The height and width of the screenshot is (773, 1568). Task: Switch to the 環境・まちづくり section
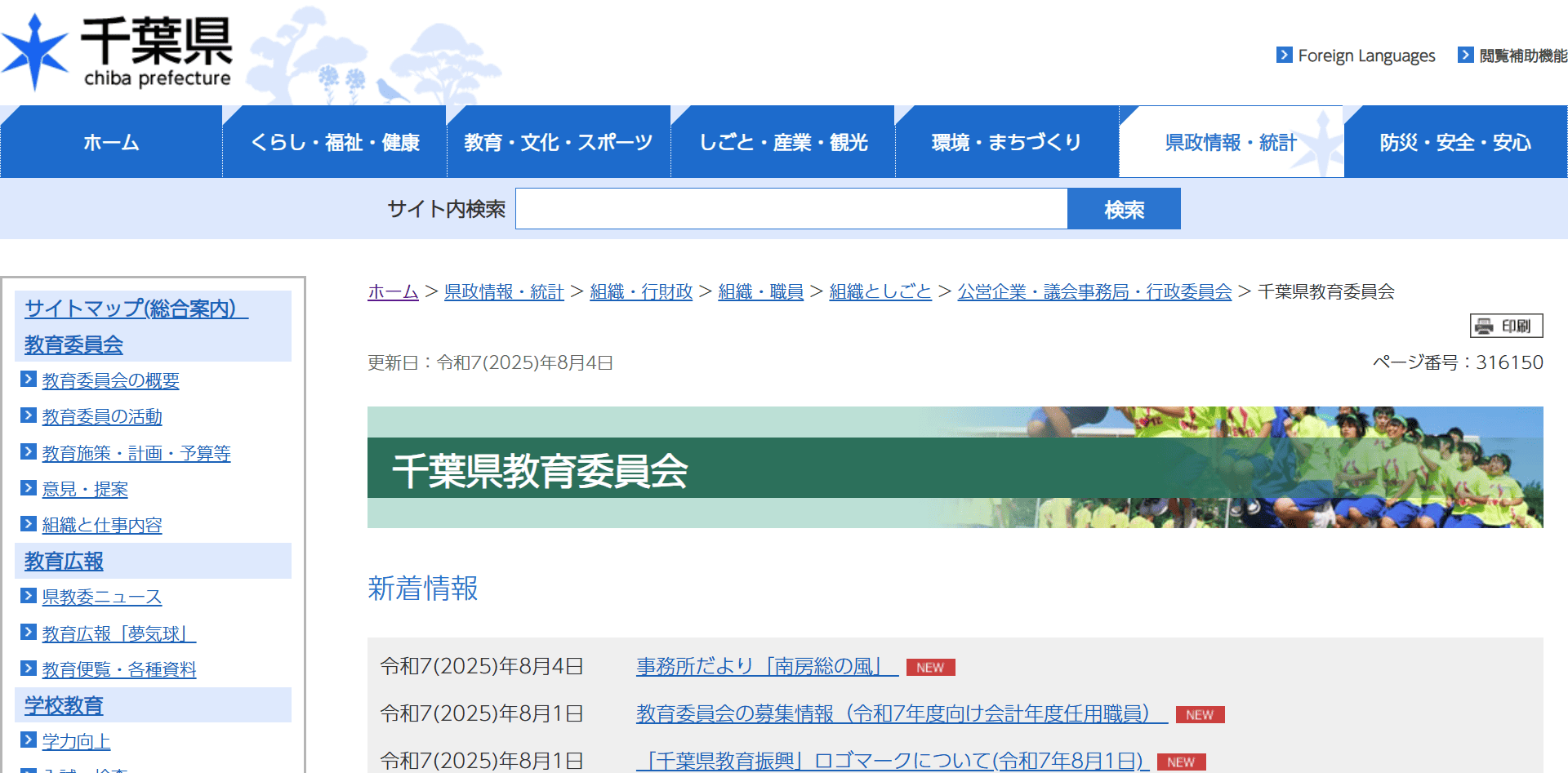pyautogui.click(x=1007, y=141)
